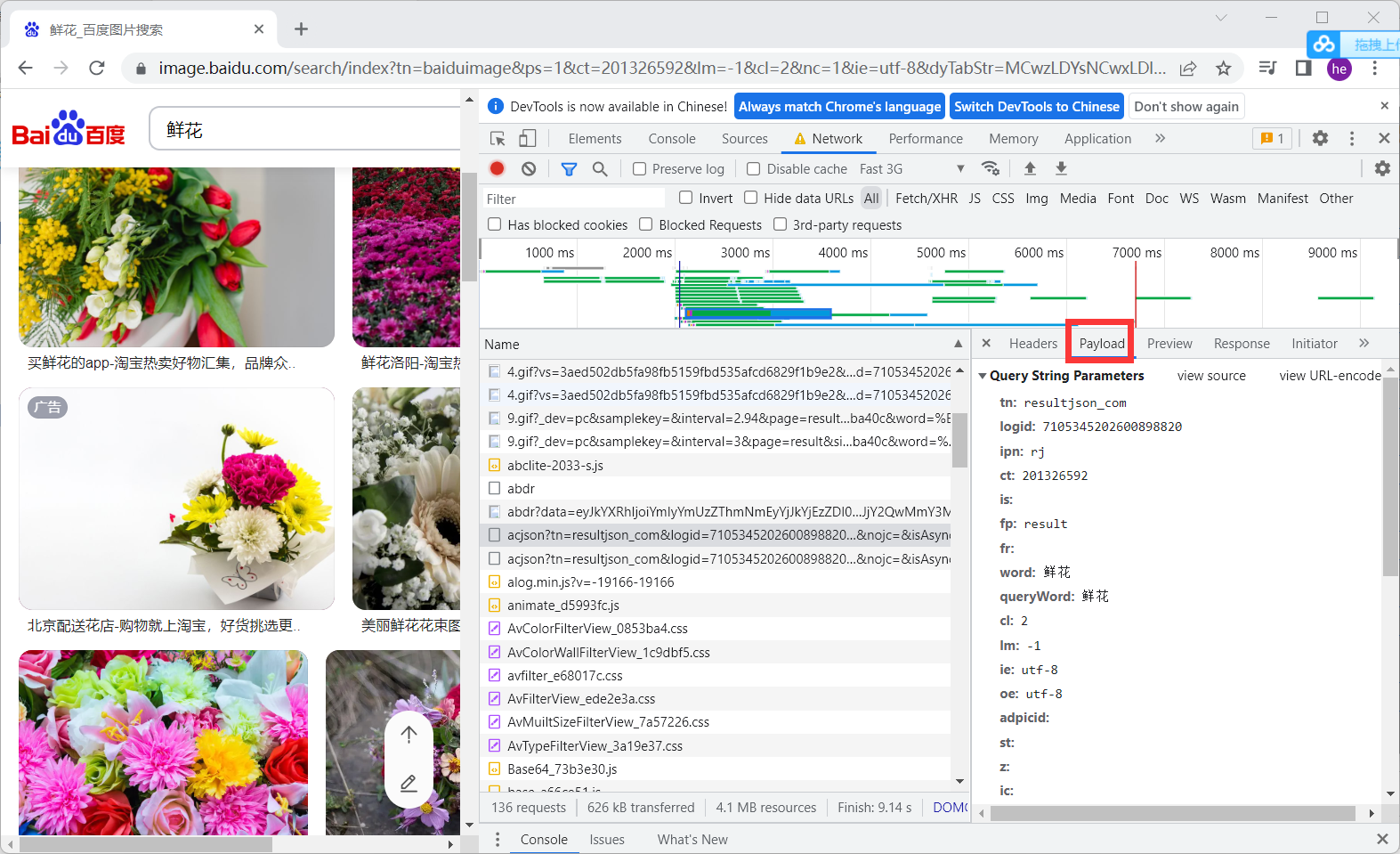The image size is (1400, 854).
Task: Stop recording network log (red dot)
Action: point(498,168)
